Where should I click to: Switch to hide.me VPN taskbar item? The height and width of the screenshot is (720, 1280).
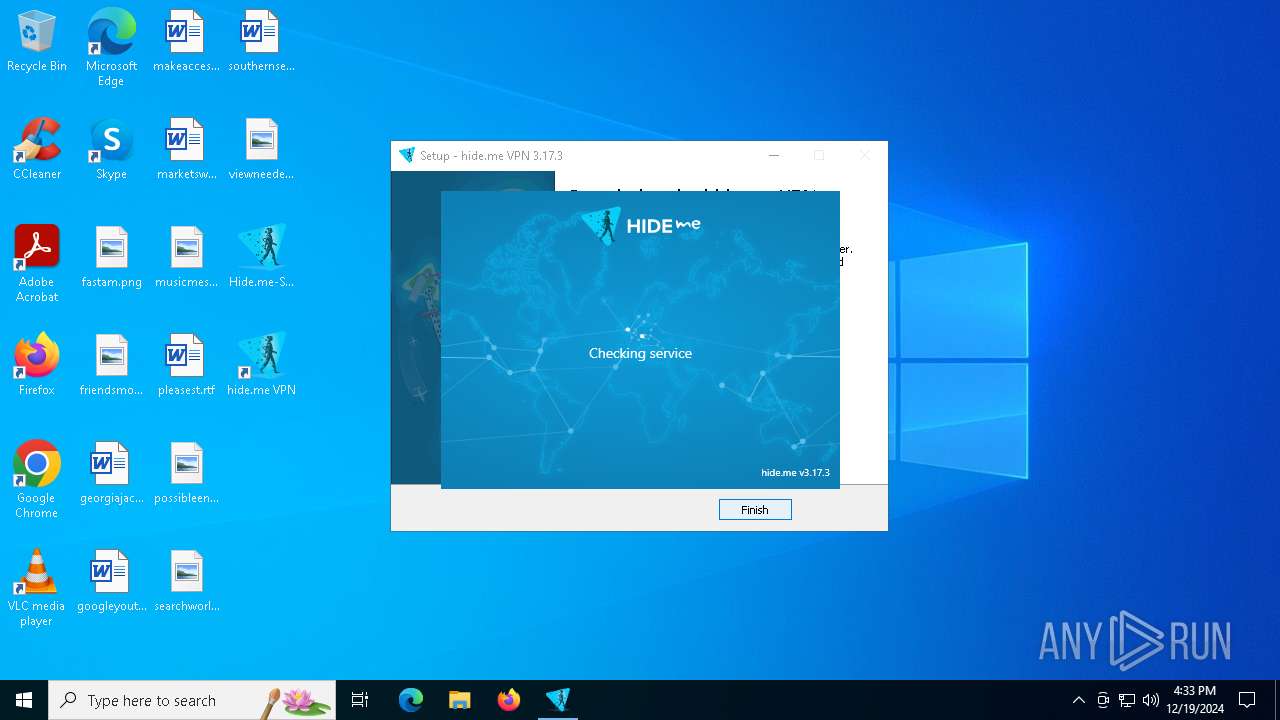pos(557,700)
